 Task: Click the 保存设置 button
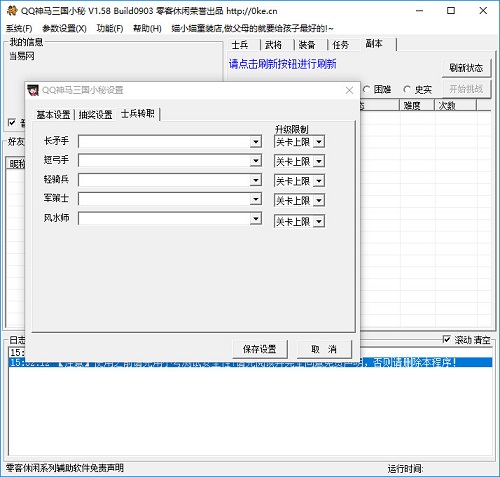coord(260,349)
